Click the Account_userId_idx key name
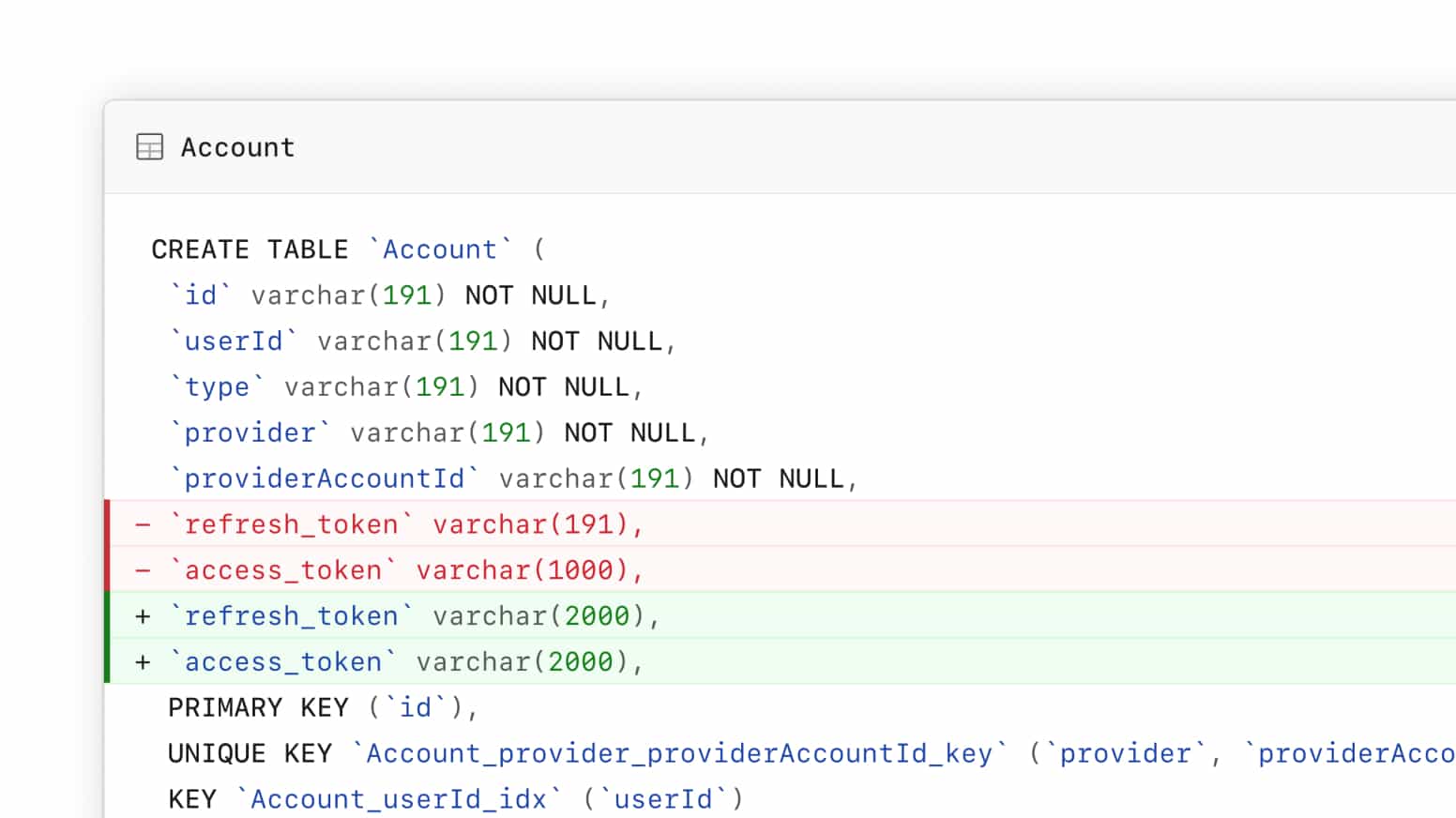 point(399,799)
